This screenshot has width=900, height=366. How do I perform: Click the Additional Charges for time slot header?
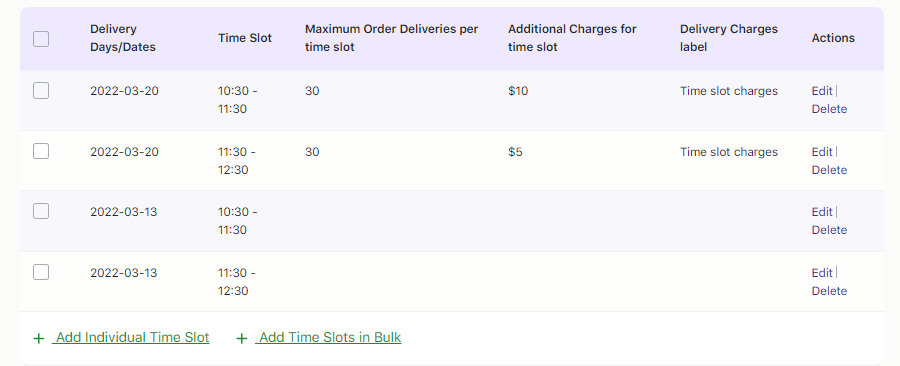(572, 38)
